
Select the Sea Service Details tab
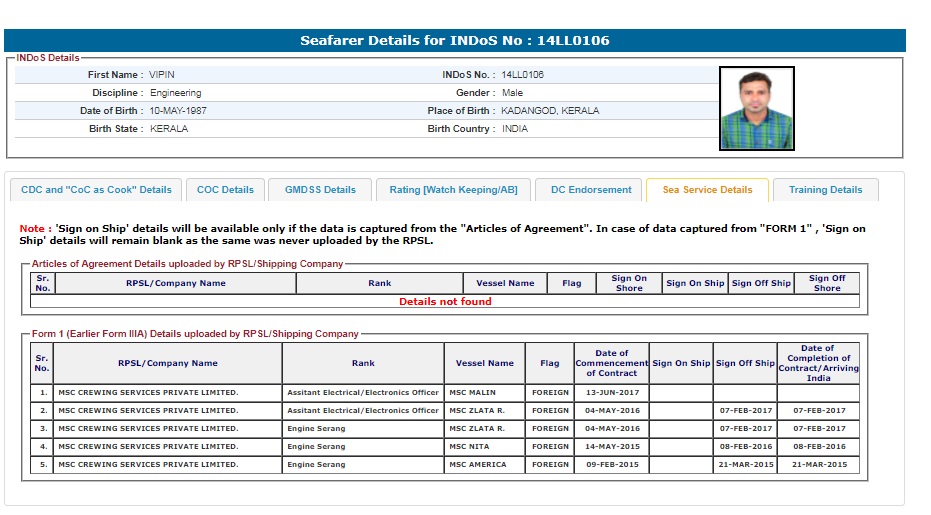pos(707,190)
